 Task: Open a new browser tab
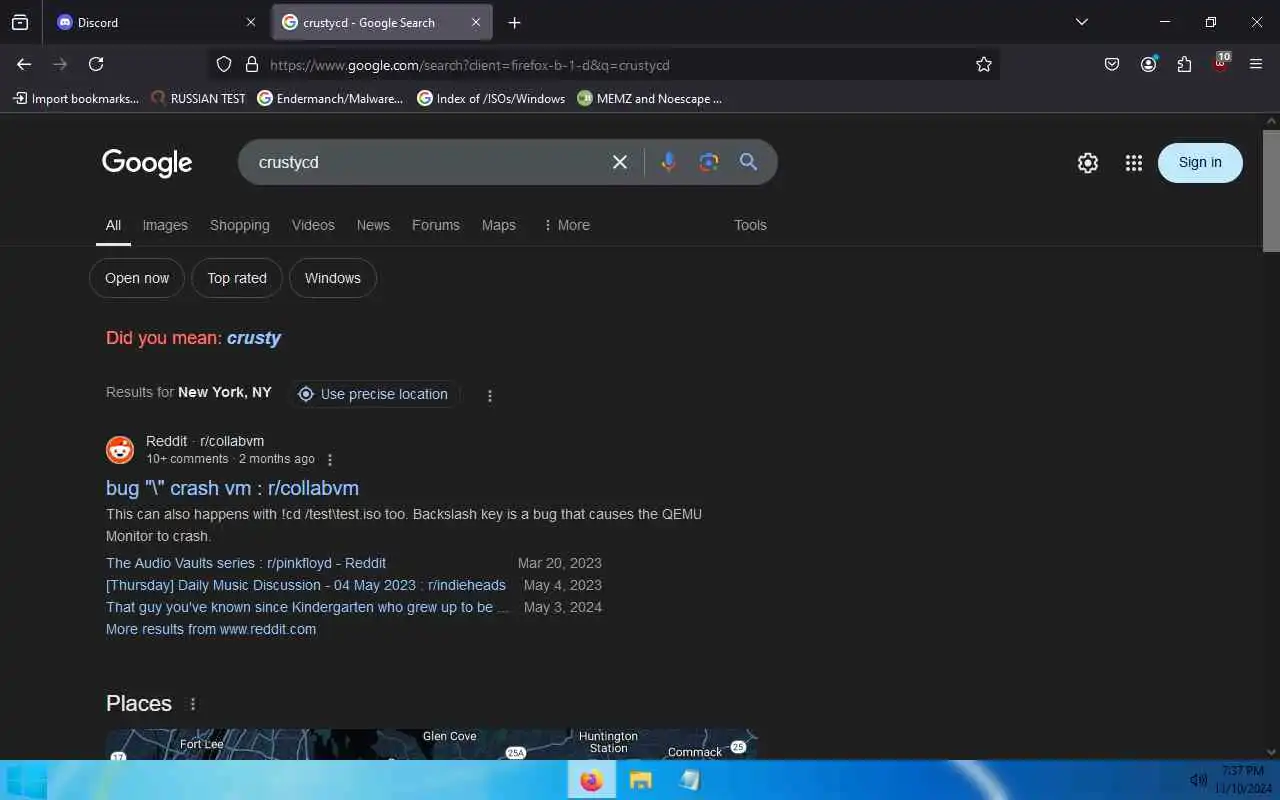click(x=514, y=22)
